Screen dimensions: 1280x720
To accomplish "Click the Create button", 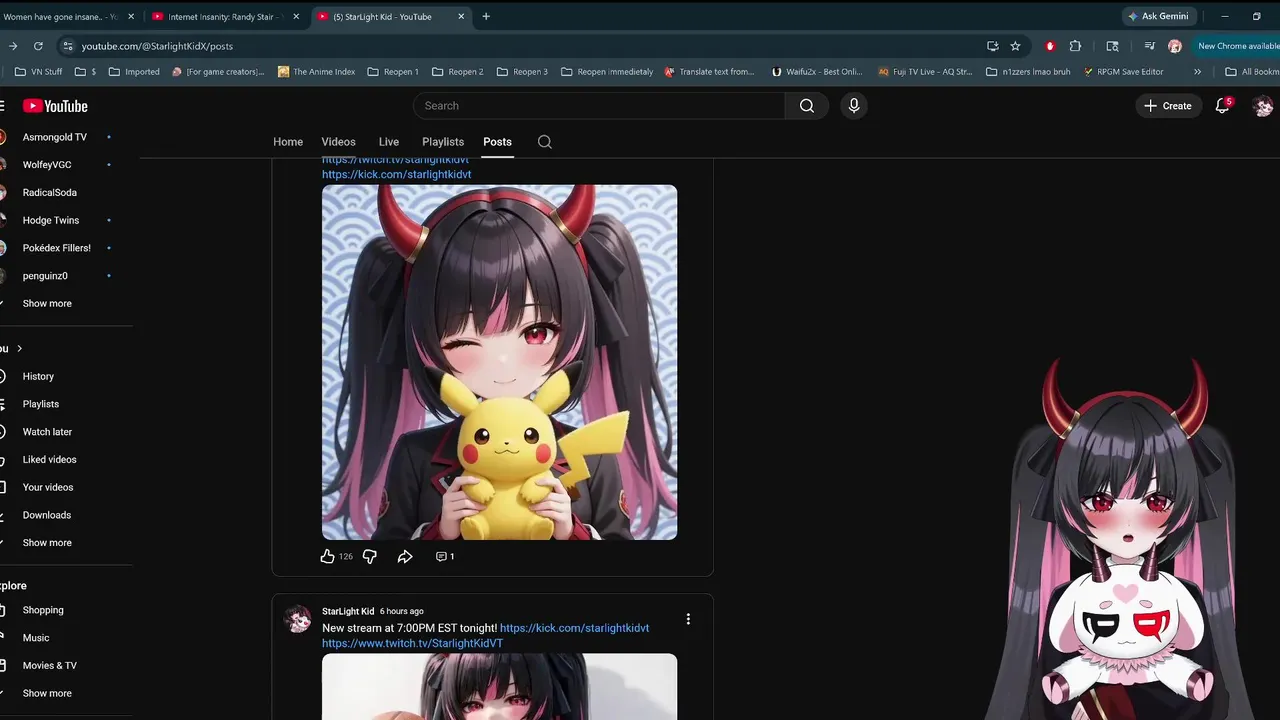I will 1168,106.
